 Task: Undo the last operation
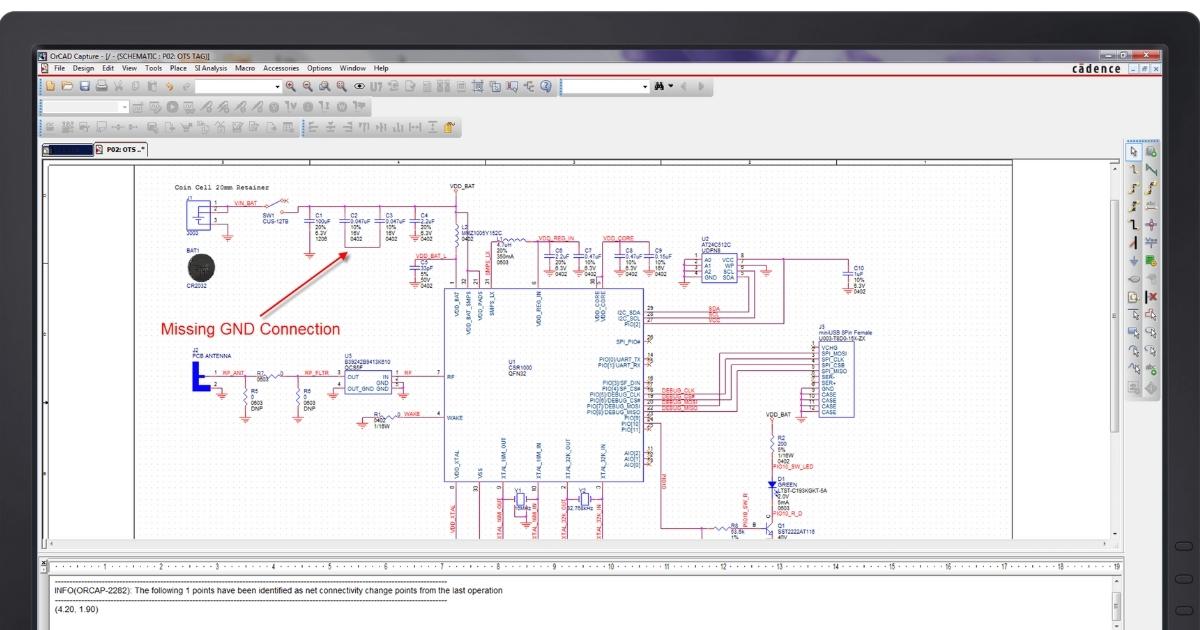[x=169, y=86]
